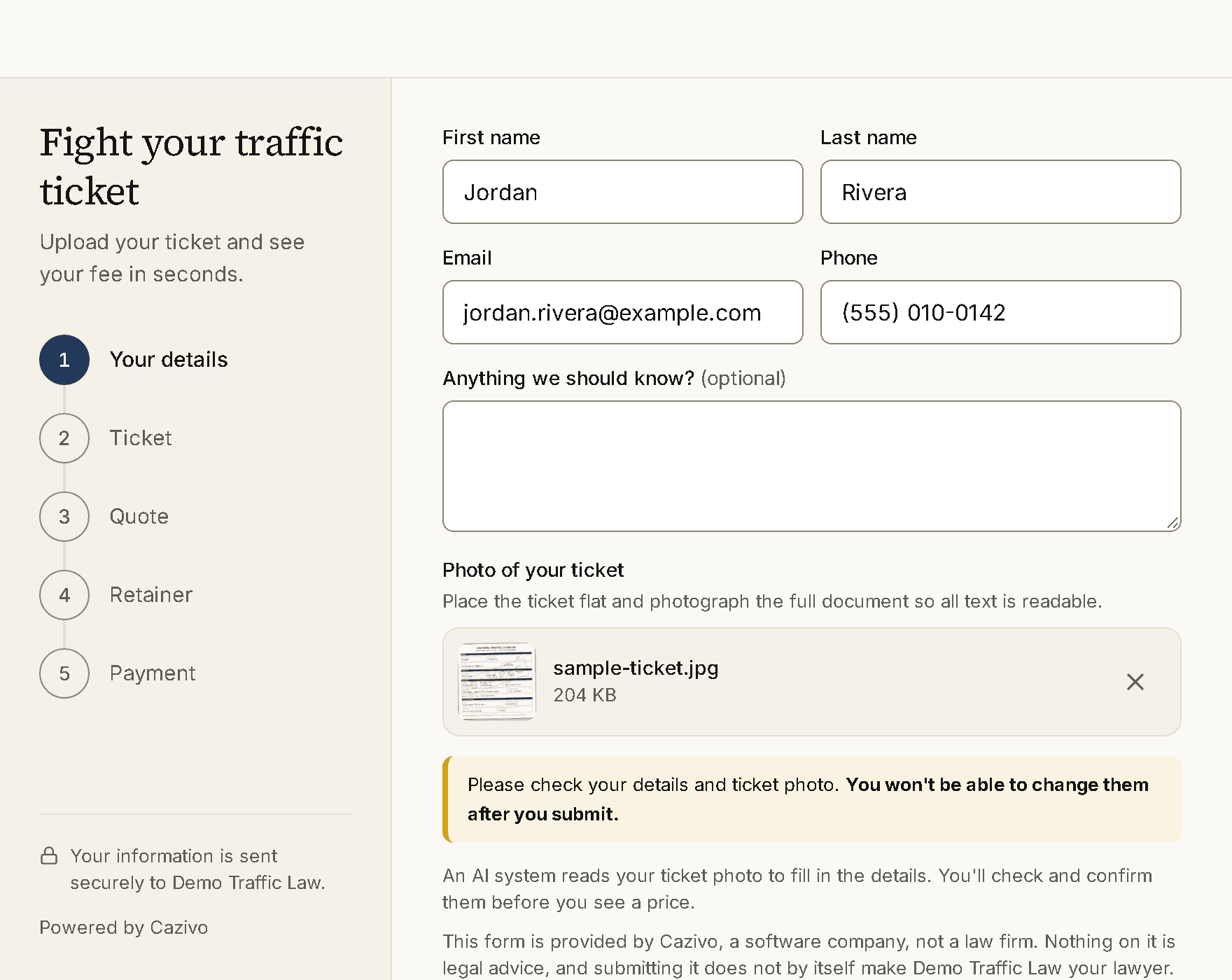1232x980 pixels.
Task: Select step 3 circle for Quote
Action: tap(64, 517)
